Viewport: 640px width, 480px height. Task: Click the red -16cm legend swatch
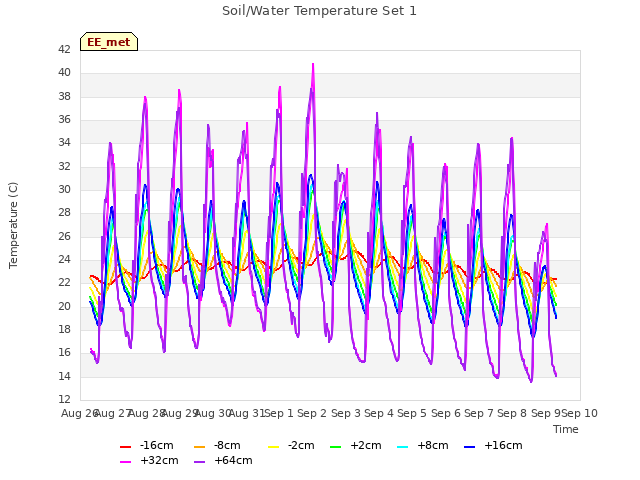tap(125, 447)
